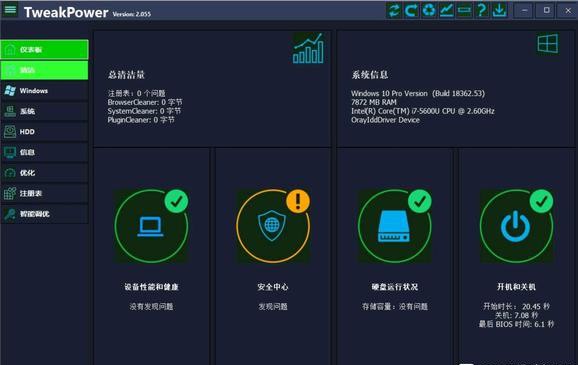Click the download arrow toolbar icon

click(x=499, y=10)
